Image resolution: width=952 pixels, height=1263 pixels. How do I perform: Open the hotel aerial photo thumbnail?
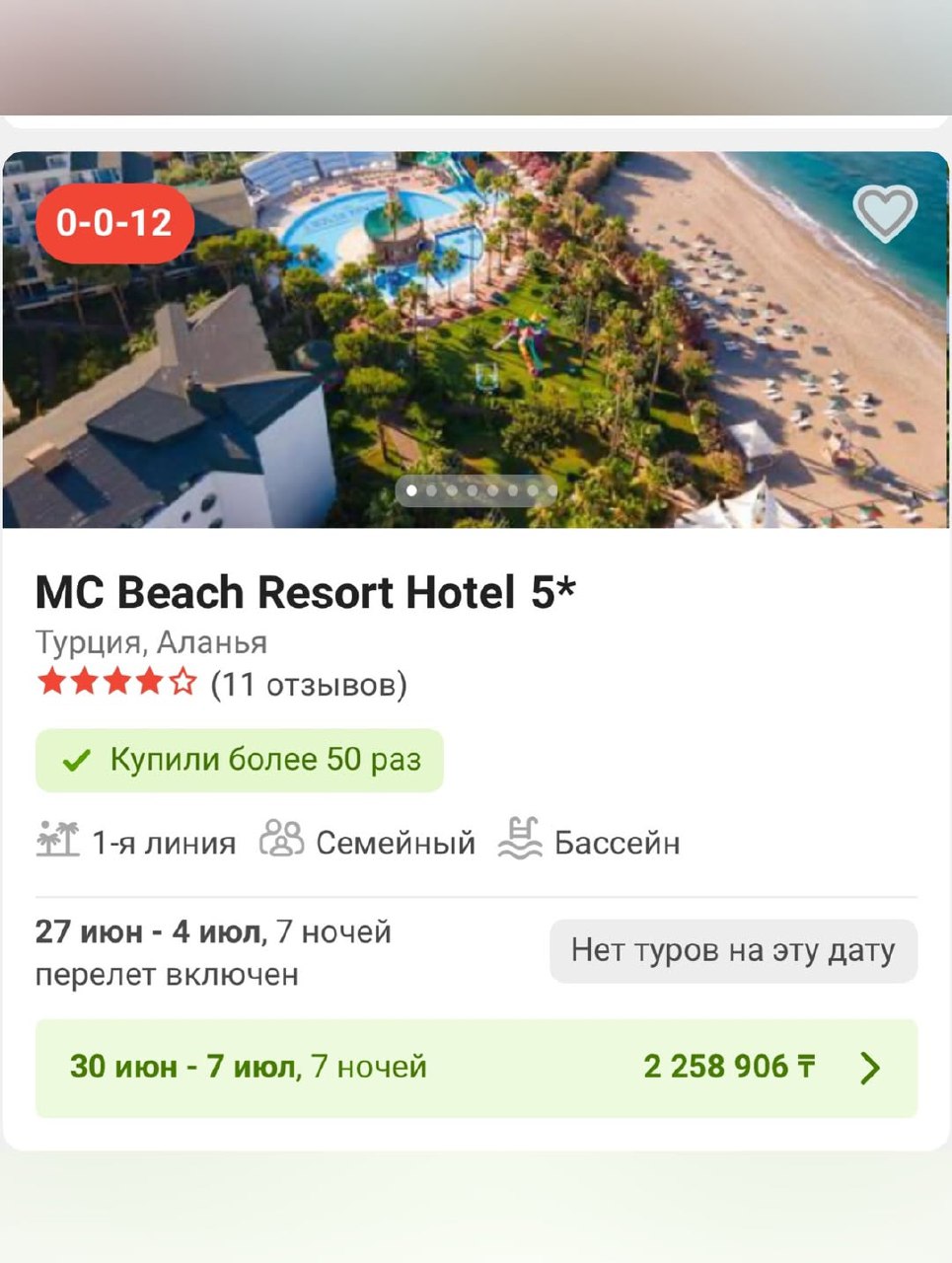pos(476,339)
